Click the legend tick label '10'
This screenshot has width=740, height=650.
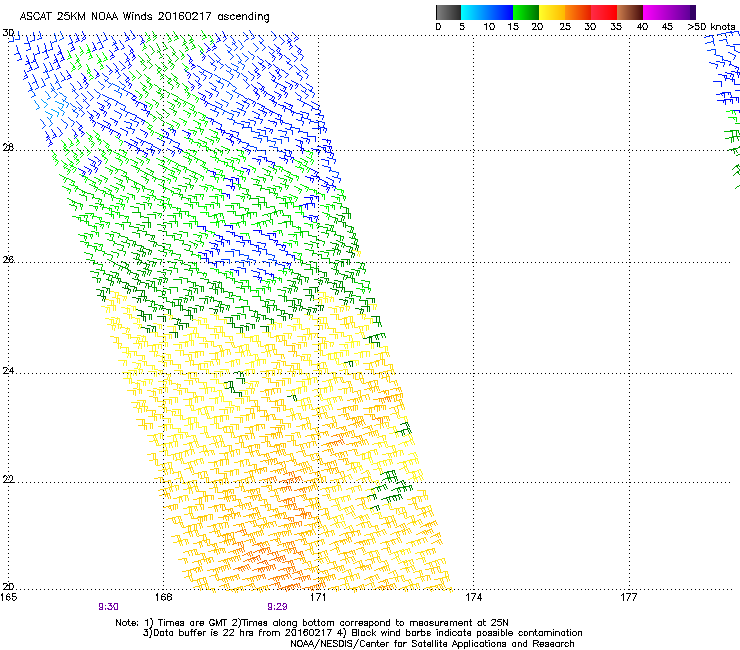489,27
